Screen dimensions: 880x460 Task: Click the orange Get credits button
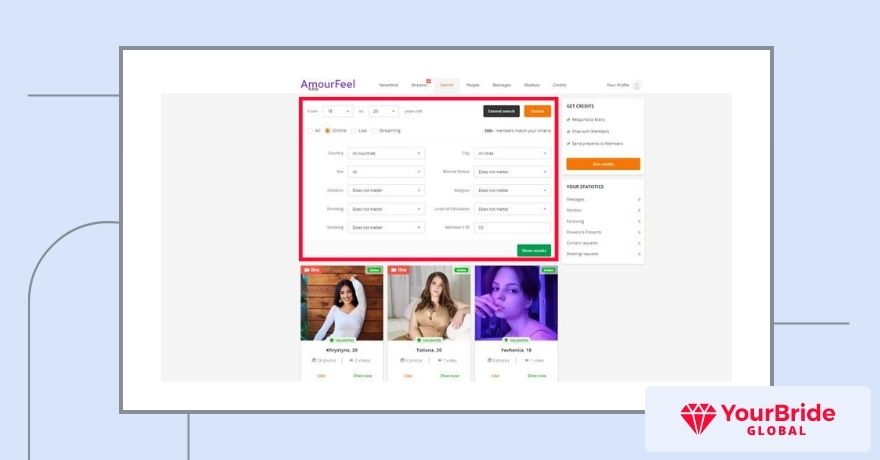[603, 164]
